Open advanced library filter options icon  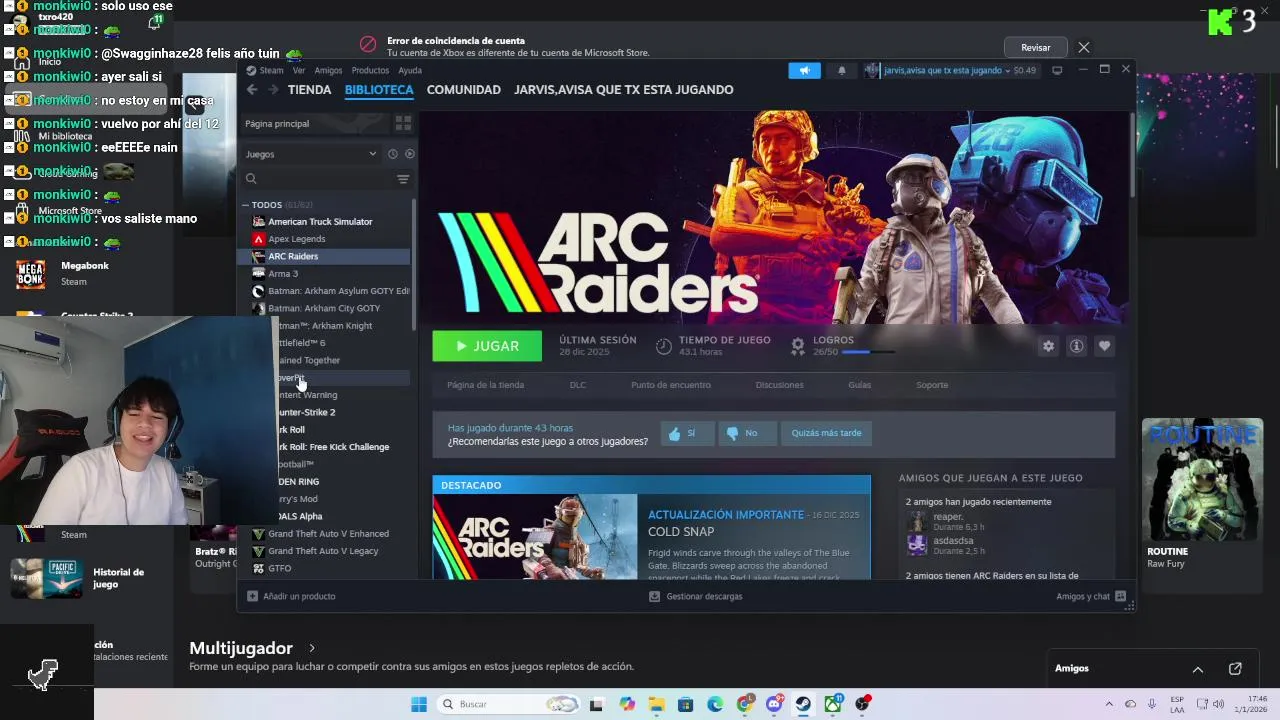[403, 179]
